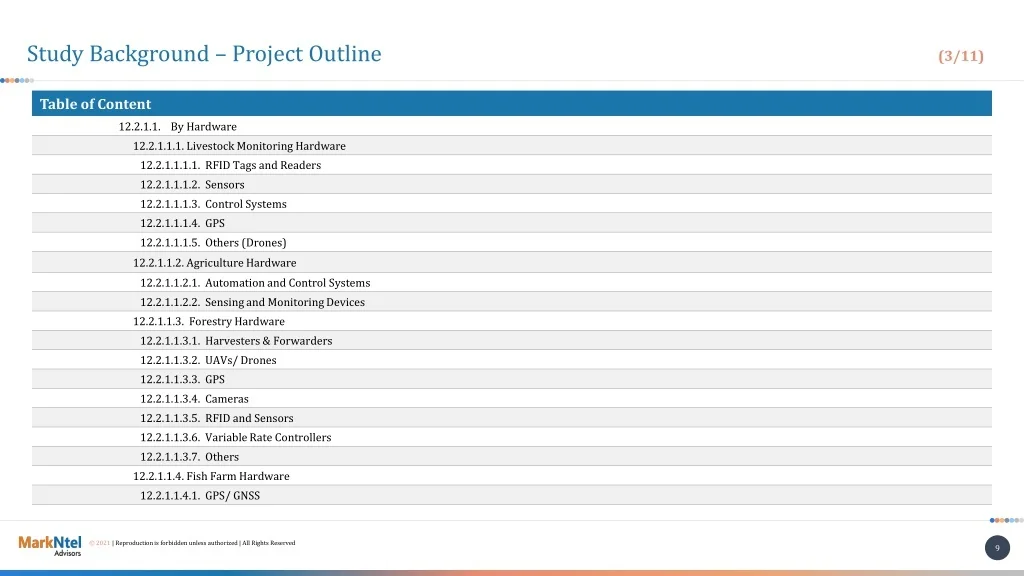The width and height of the screenshot is (1024, 576).
Task: Open the Livestock Monitoring Hardware entry
Action: tap(239, 146)
